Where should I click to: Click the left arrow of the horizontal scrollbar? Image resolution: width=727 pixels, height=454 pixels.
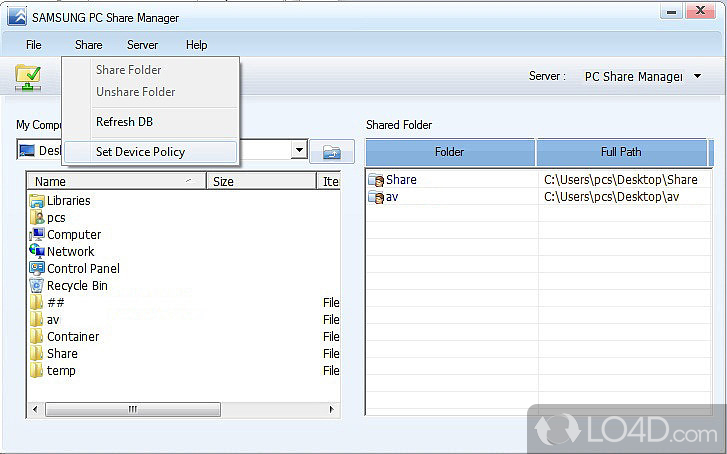pyautogui.click(x=36, y=409)
